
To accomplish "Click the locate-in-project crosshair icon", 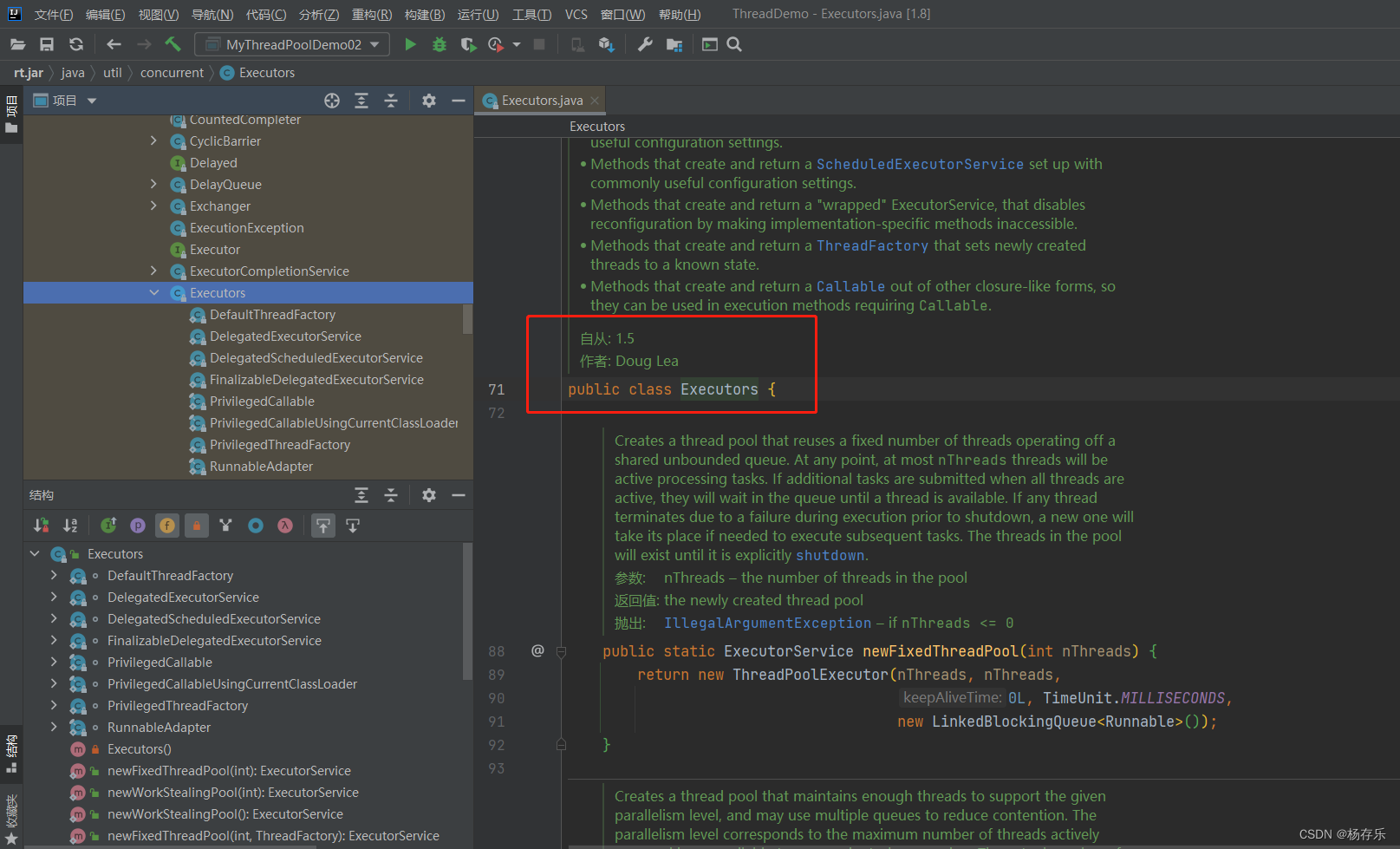I will [332, 101].
